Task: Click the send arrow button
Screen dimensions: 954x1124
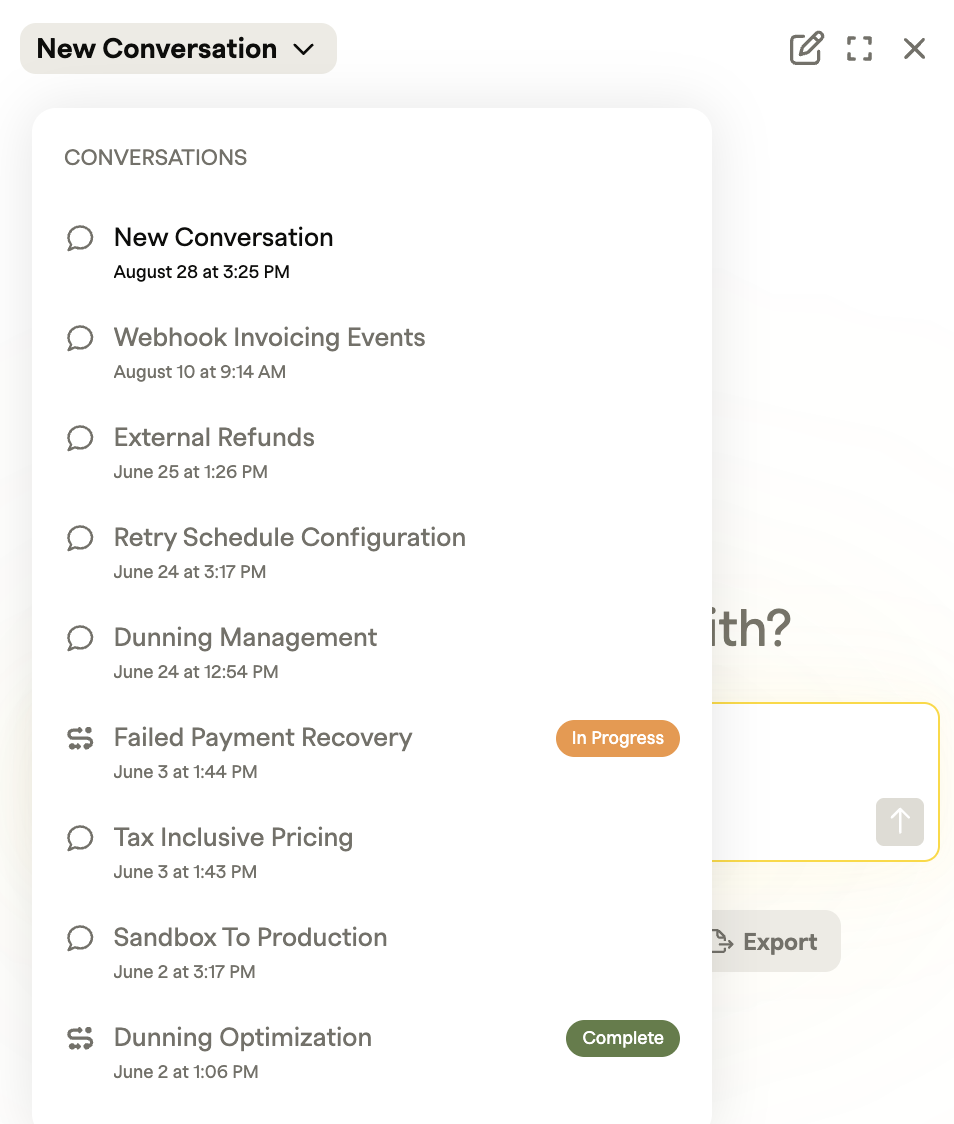Action: coord(900,821)
